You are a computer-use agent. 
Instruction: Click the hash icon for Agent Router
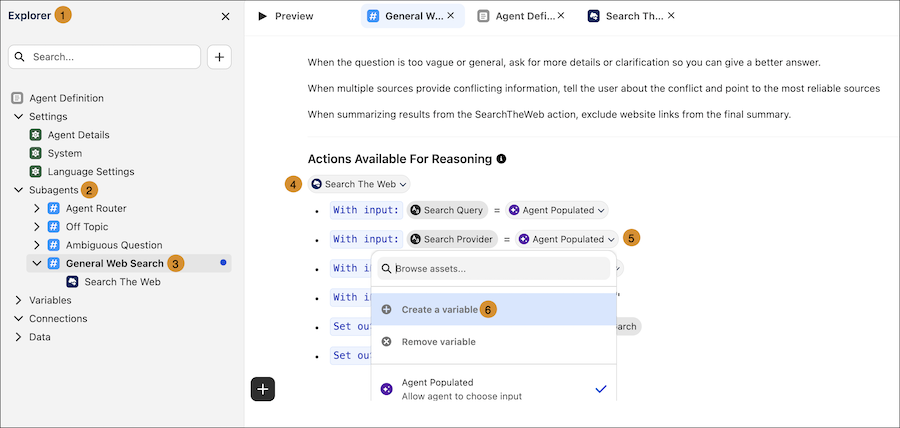click(x=53, y=208)
